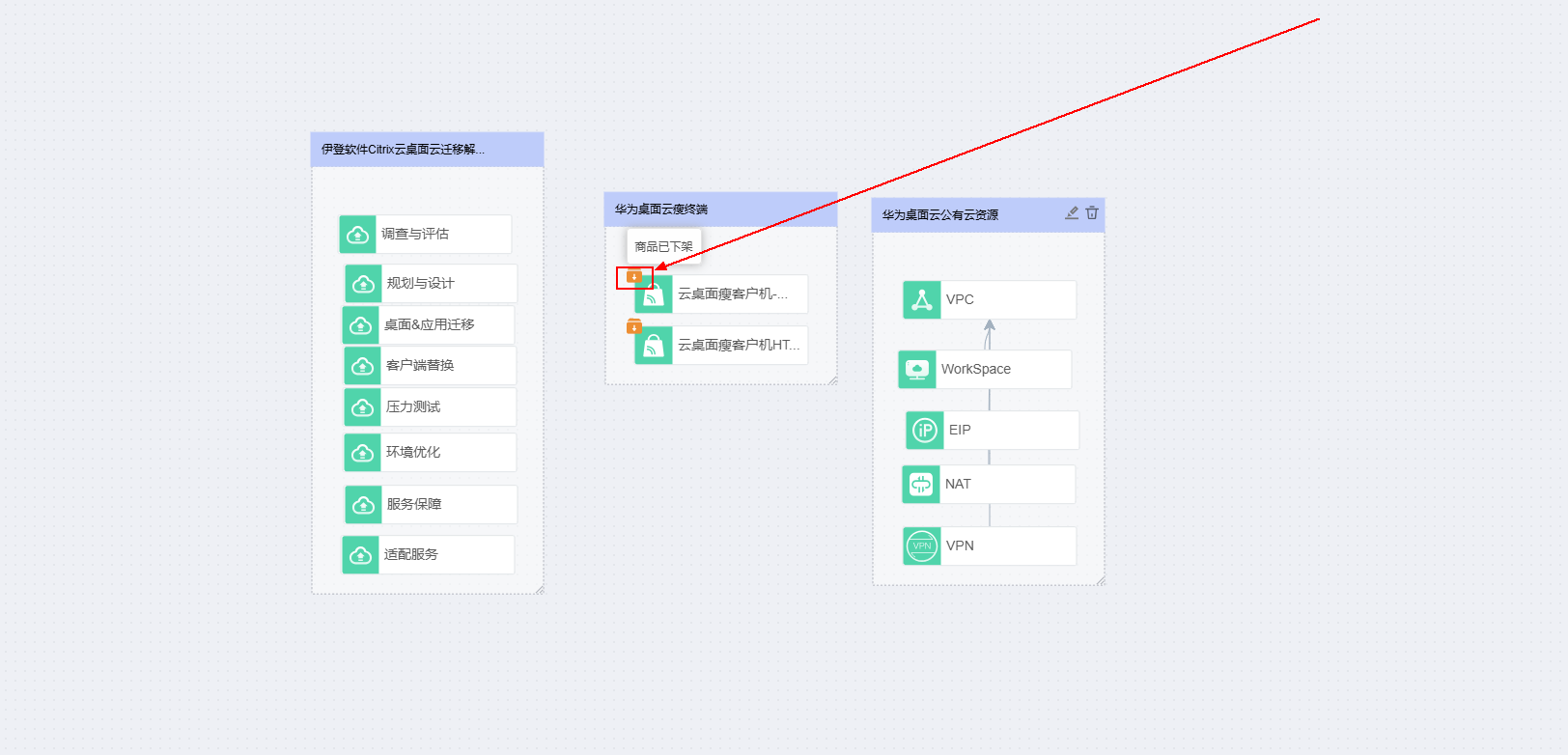Delete the 华为桌面云公有云资源 group

coord(1092,213)
